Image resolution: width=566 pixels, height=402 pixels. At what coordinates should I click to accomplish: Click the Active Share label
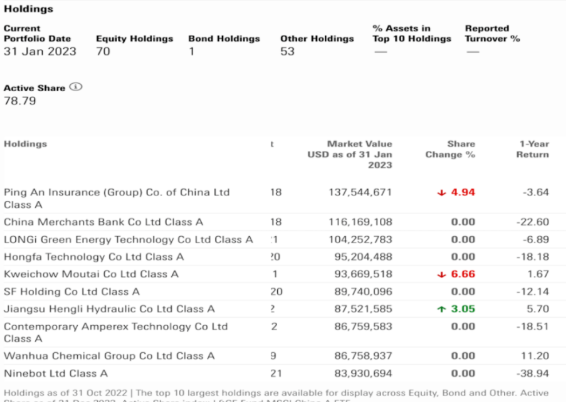tap(34, 88)
